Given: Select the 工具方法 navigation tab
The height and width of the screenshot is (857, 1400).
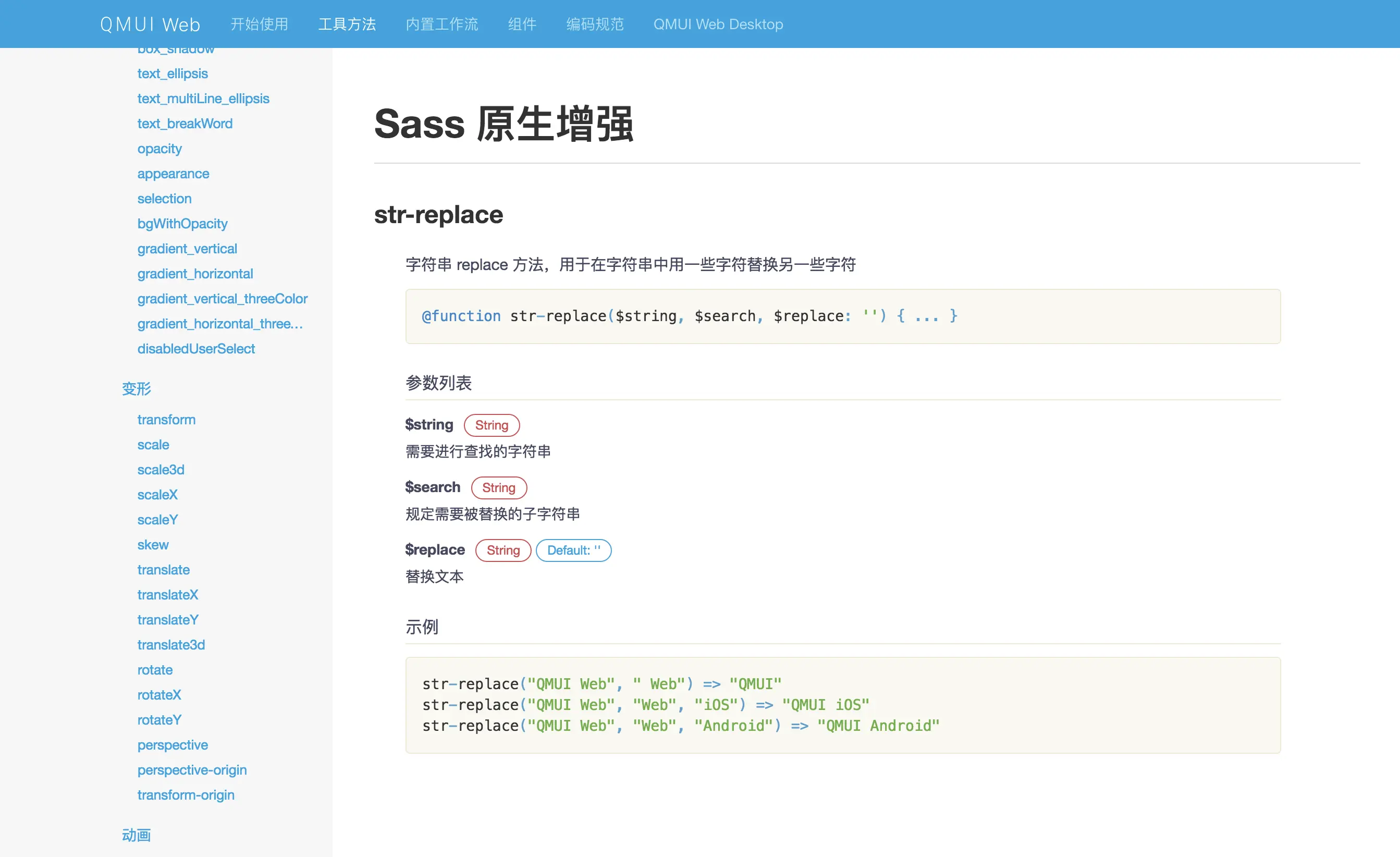Looking at the screenshot, I should 347,25.
